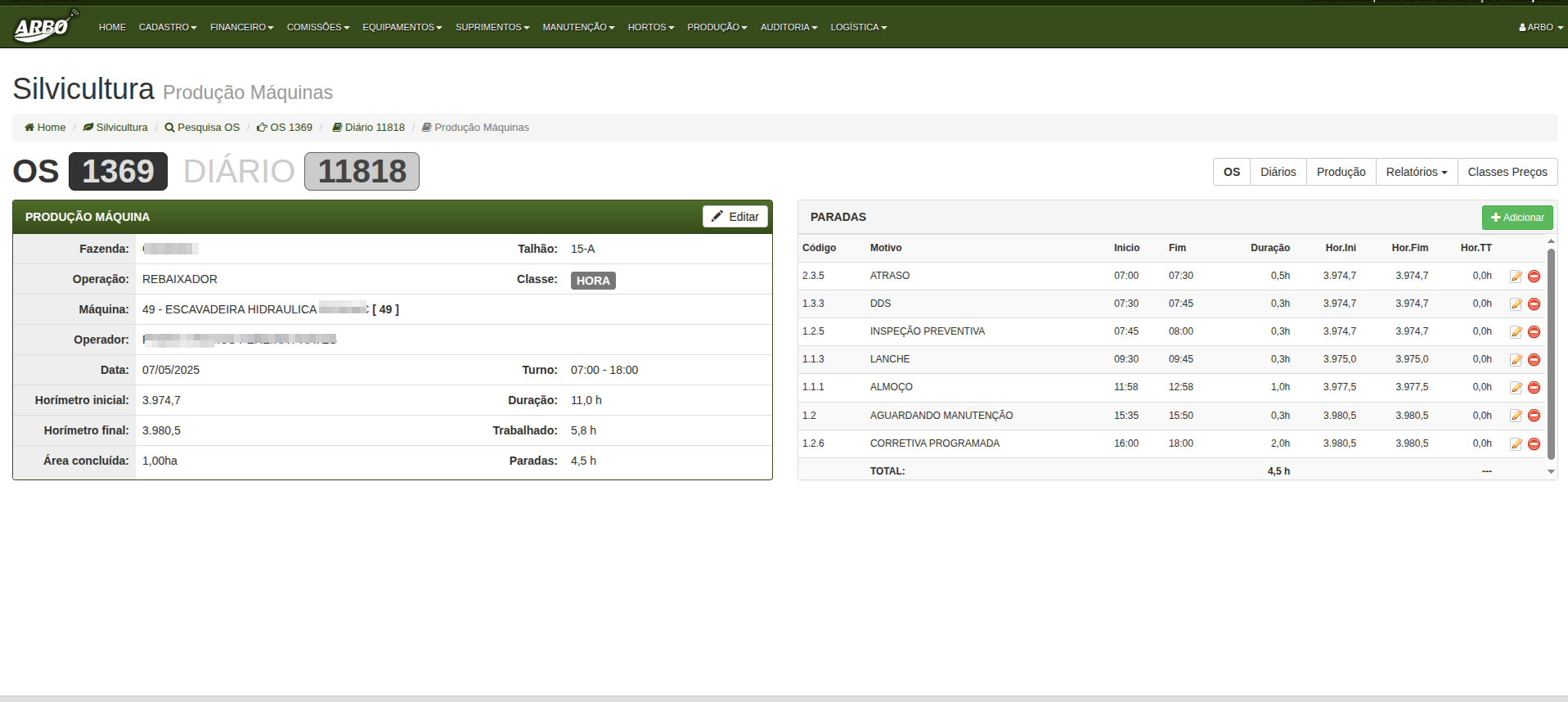Open the LOGÍSTICA menu
This screenshot has width=1568, height=702.
(x=858, y=27)
